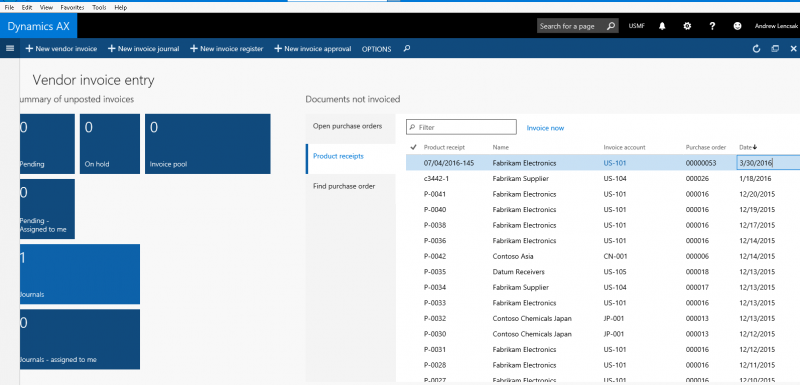This screenshot has height=385, width=800.
Task: Click New invoice register
Action: click(227, 49)
